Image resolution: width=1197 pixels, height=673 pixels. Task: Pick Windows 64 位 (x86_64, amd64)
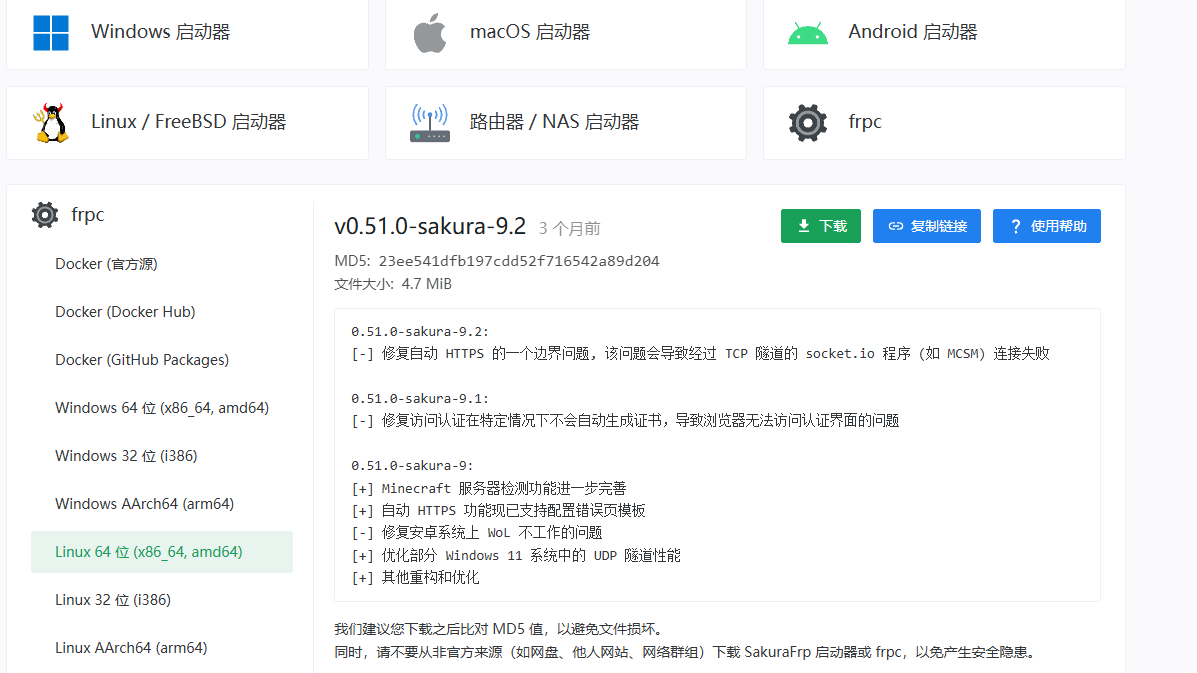(162, 408)
